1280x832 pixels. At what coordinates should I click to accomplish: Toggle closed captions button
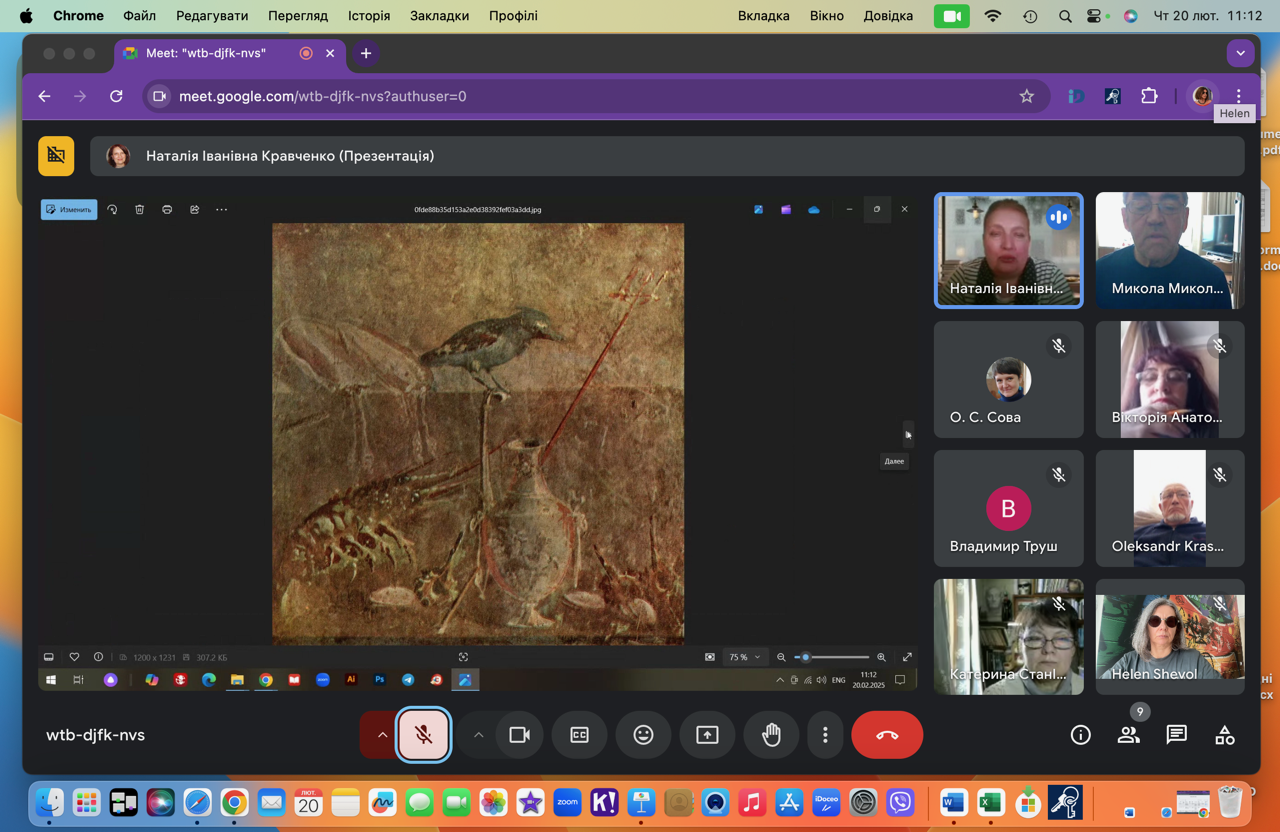(x=579, y=735)
